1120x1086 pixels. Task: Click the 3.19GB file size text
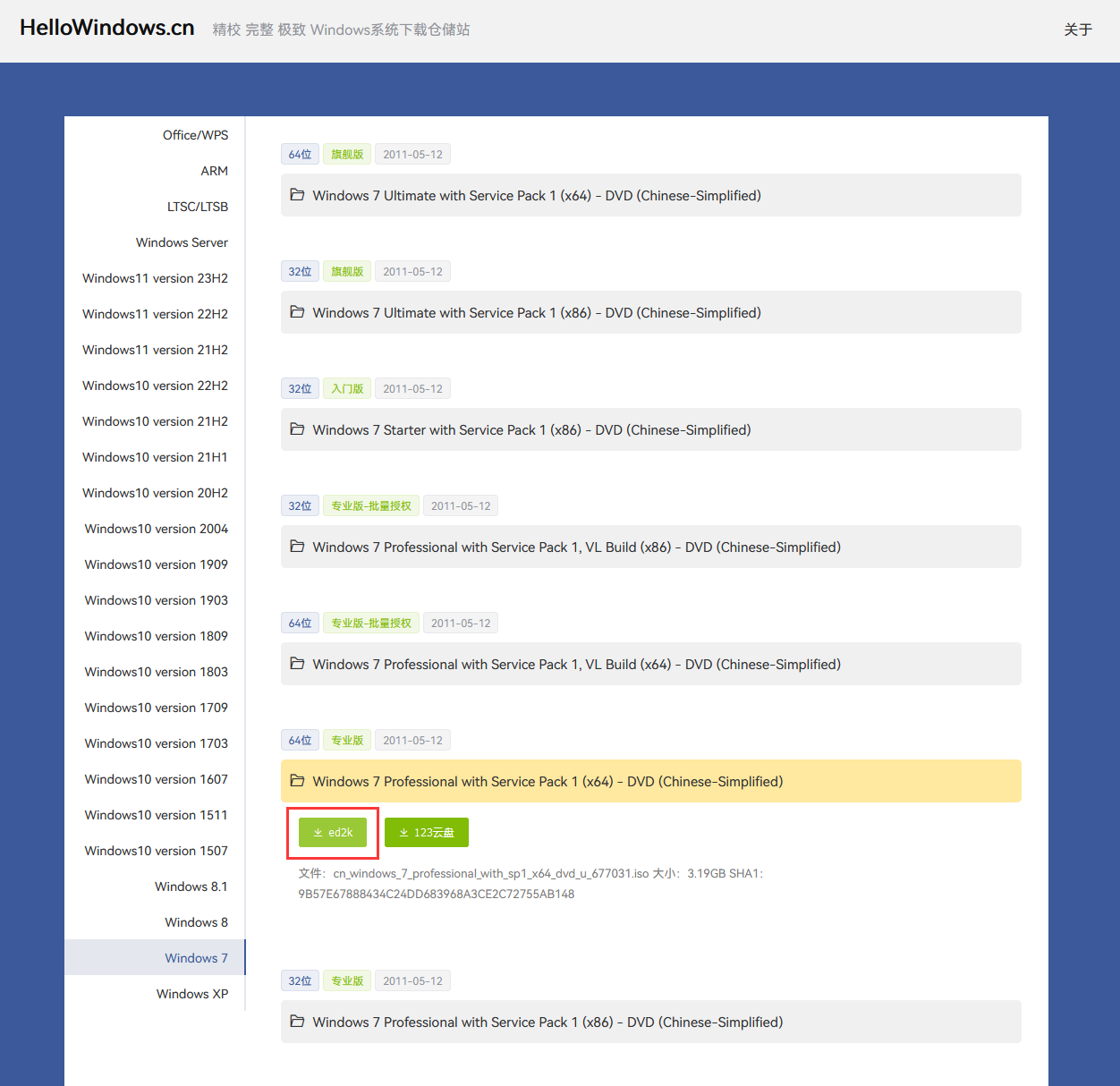[x=706, y=873]
